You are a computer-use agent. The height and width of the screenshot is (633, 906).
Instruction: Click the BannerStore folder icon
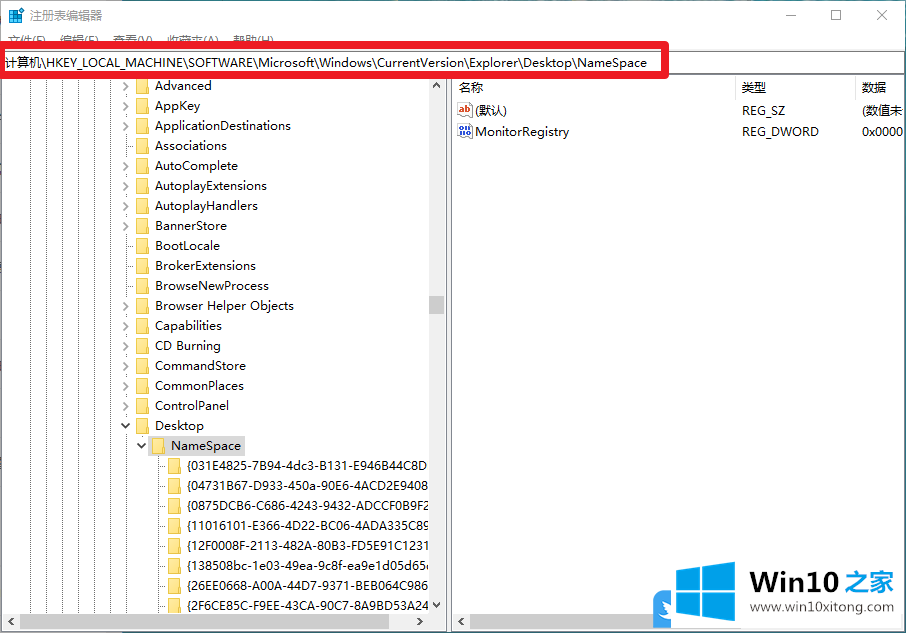point(142,226)
